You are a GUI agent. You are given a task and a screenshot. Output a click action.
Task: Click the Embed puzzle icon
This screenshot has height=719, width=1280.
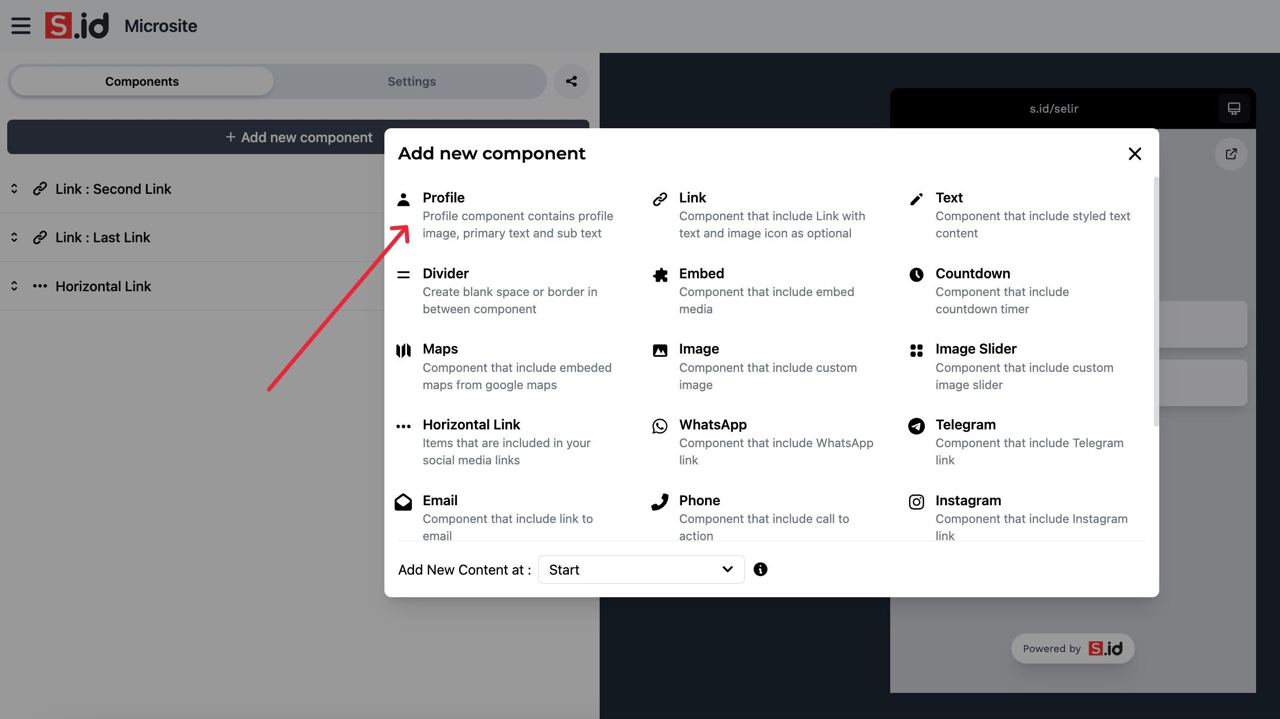point(660,275)
